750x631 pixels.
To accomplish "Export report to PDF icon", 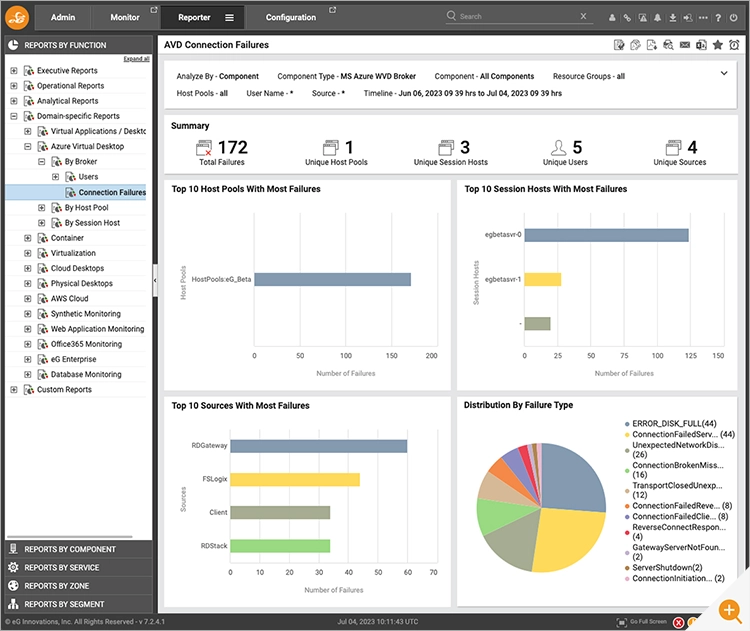I will 651,45.
